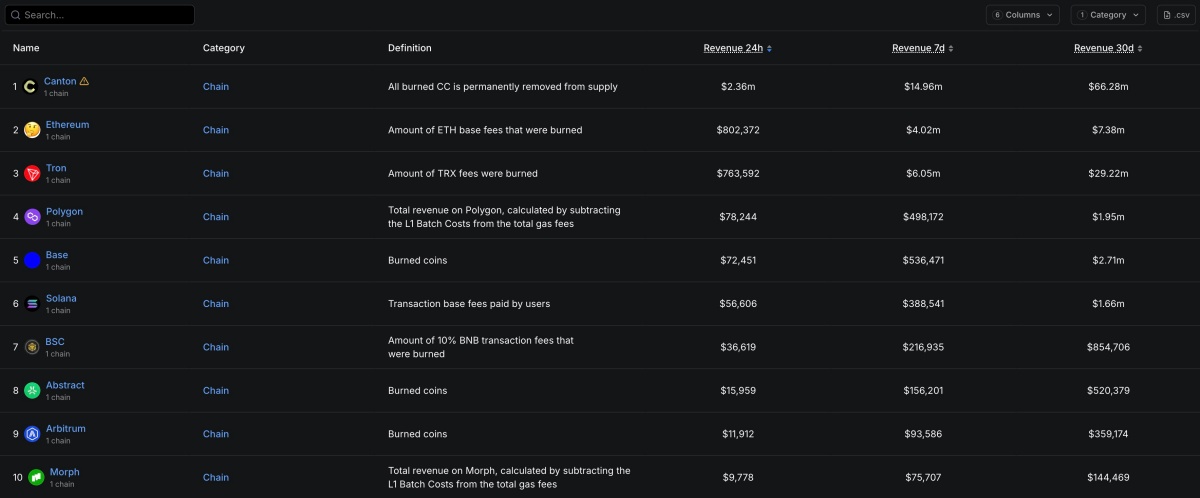1200x498 pixels.
Task: Sort by Revenue 7d column
Action: click(922, 48)
